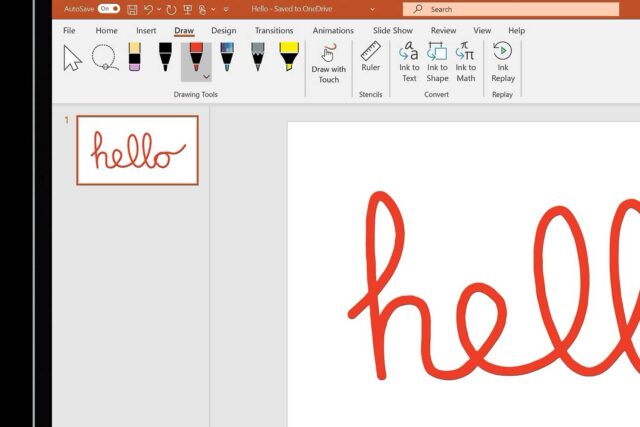640x427 pixels.
Task: Switch to the Home tab
Action: tap(107, 31)
